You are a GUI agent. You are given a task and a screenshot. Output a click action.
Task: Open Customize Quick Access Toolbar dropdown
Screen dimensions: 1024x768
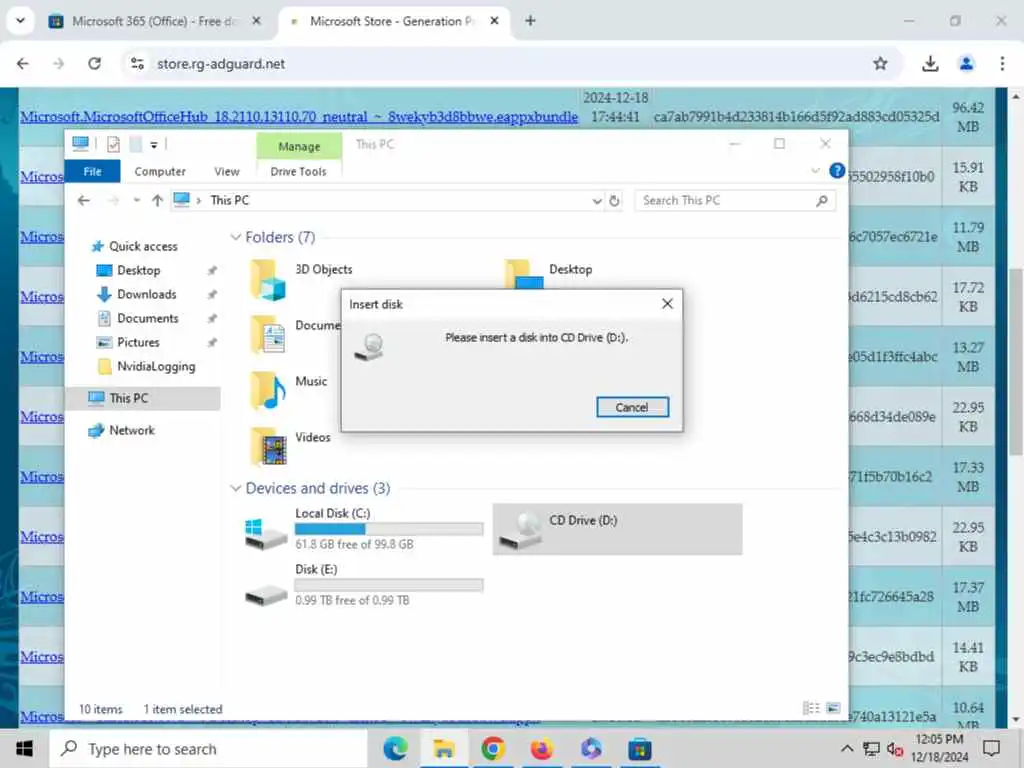(x=153, y=144)
